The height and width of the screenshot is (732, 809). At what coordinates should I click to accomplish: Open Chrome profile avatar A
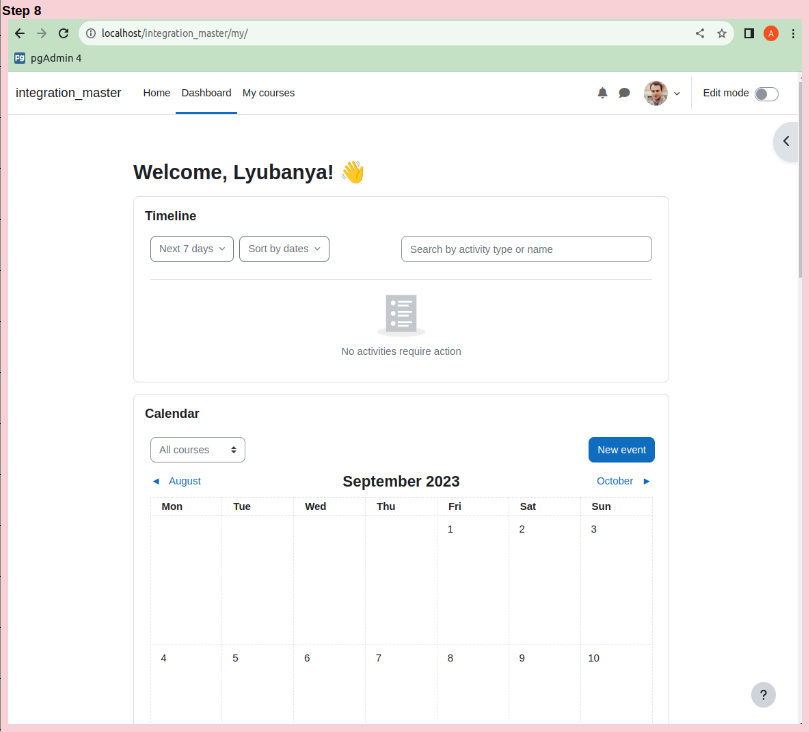(771, 34)
